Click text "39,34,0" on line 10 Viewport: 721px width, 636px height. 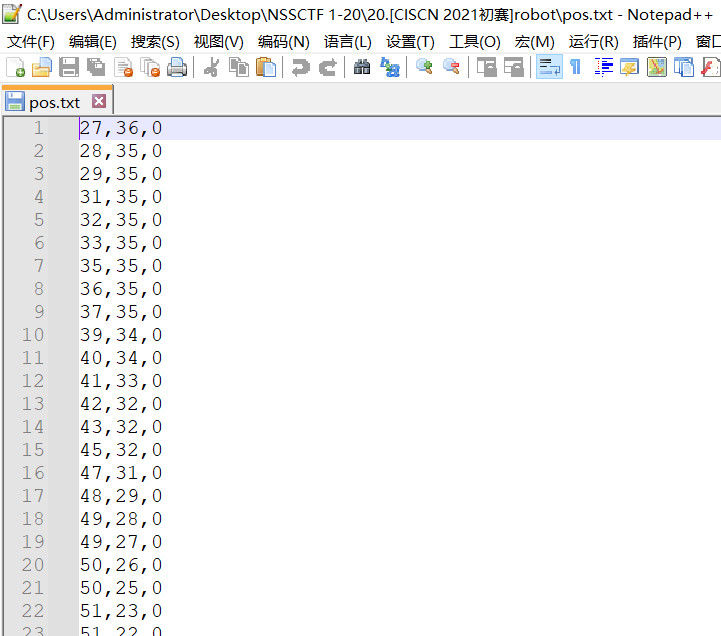(x=121, y=335)
